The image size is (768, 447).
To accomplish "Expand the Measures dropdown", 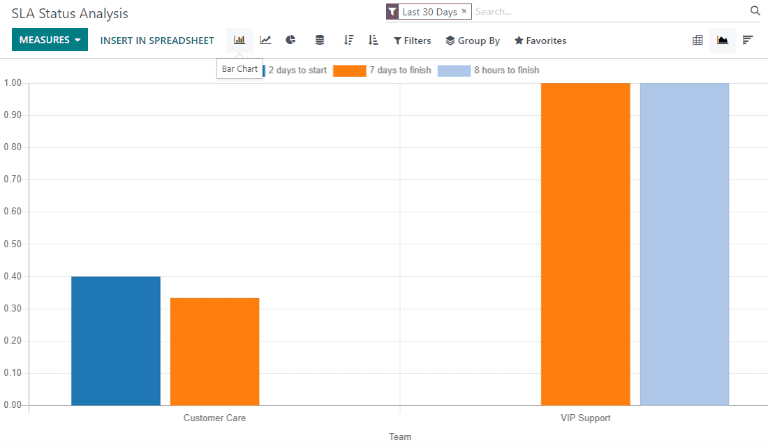I will (50, 40).
